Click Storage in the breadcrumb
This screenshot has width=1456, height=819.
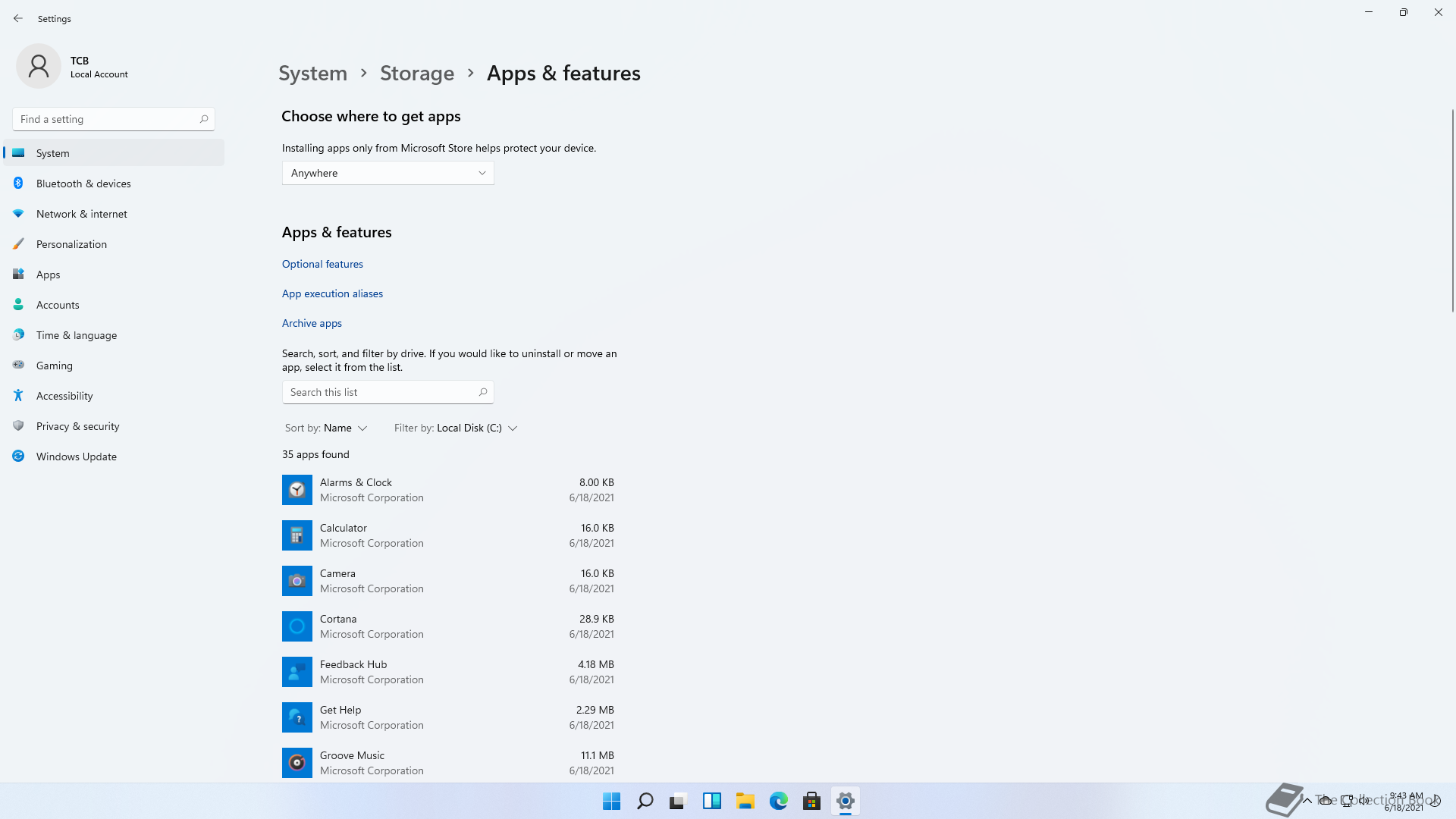pos(417,73)
